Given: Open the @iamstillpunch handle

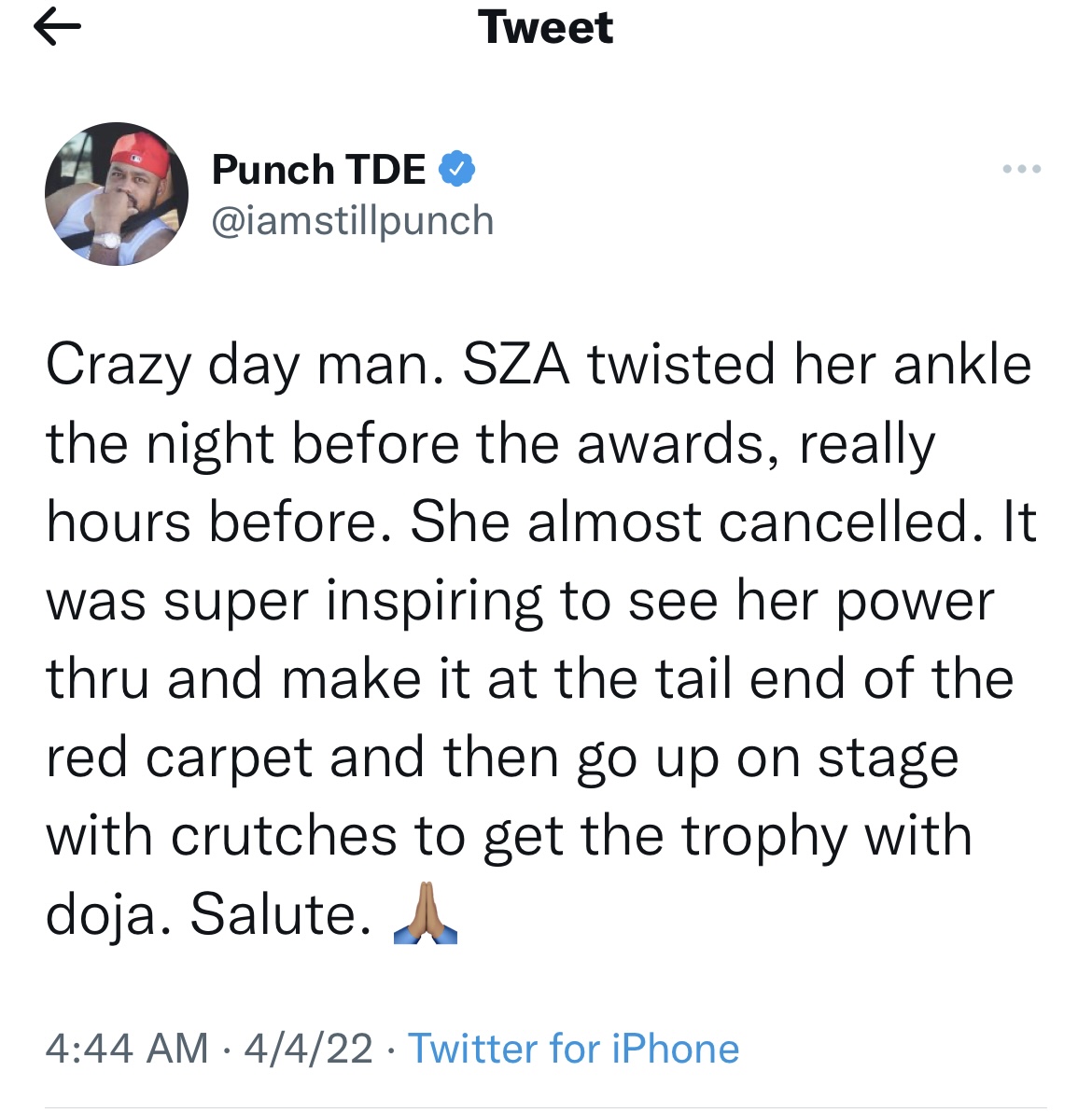Looking at the screenshot, I should tap(353, 221).
